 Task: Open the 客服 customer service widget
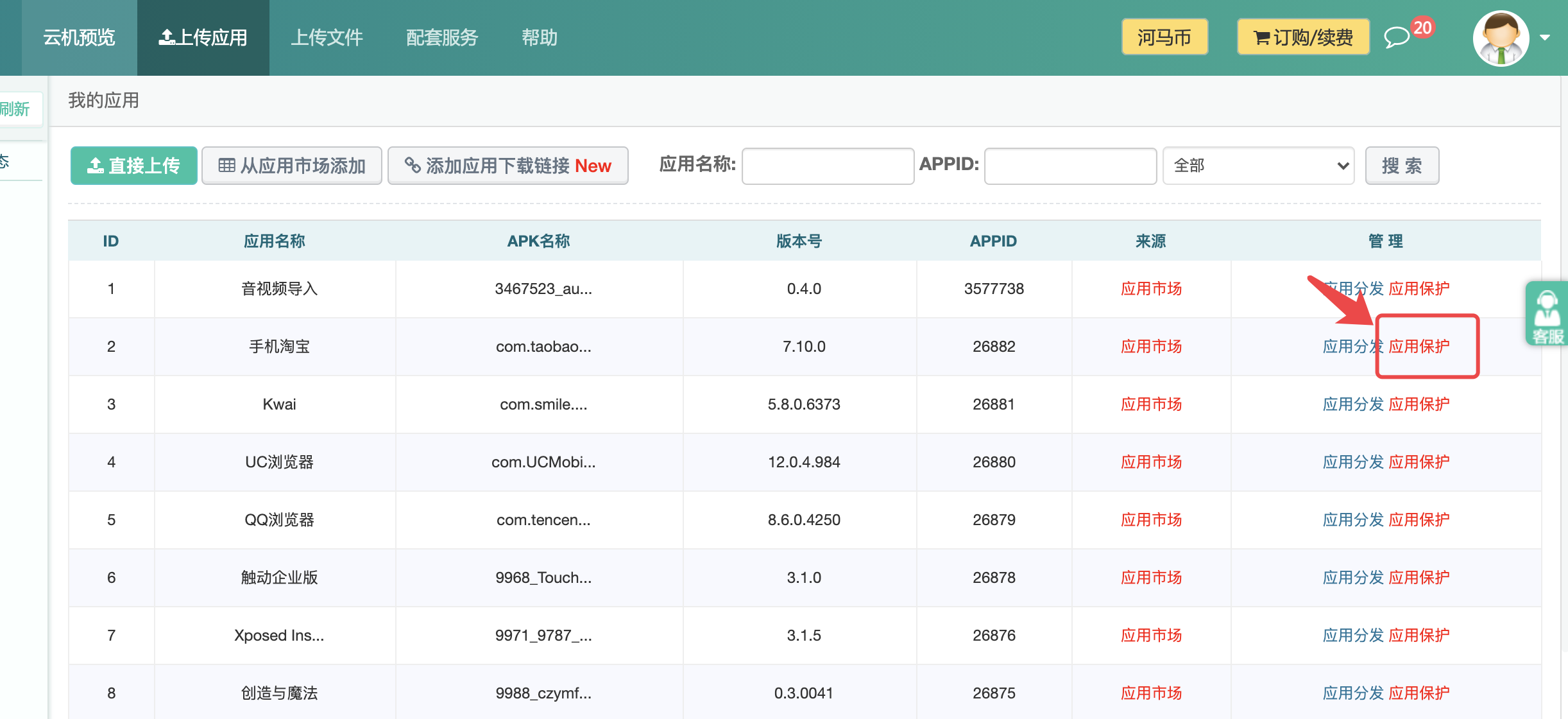1547,314
